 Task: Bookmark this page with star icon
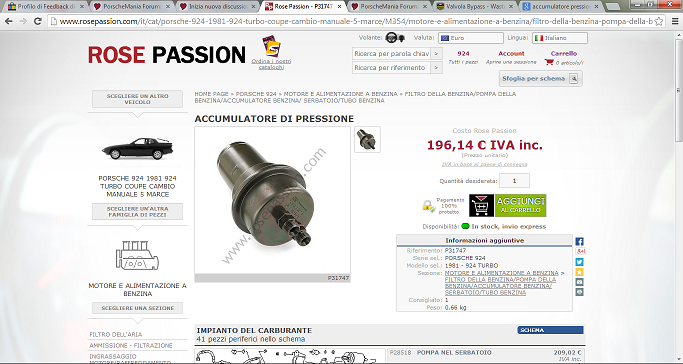tap(659, 21)
